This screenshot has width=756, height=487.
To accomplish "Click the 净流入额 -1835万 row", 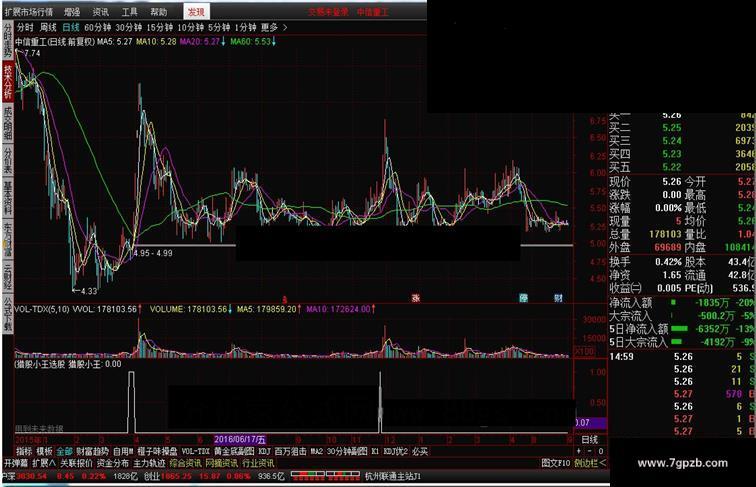I will coord(681,303).
